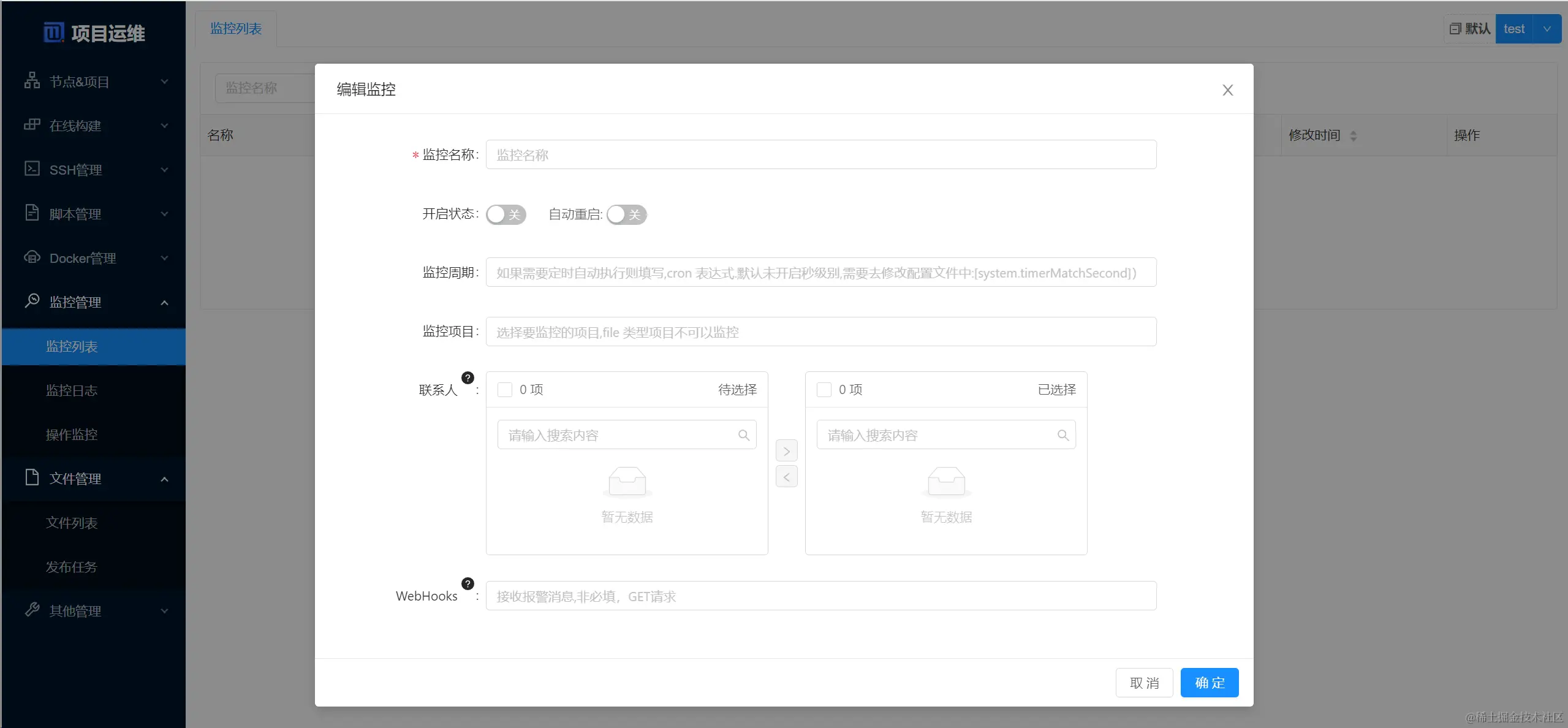Toggle the 开启状态 switch
This screenshot has height=728, width=1568.
click(506, 214)
